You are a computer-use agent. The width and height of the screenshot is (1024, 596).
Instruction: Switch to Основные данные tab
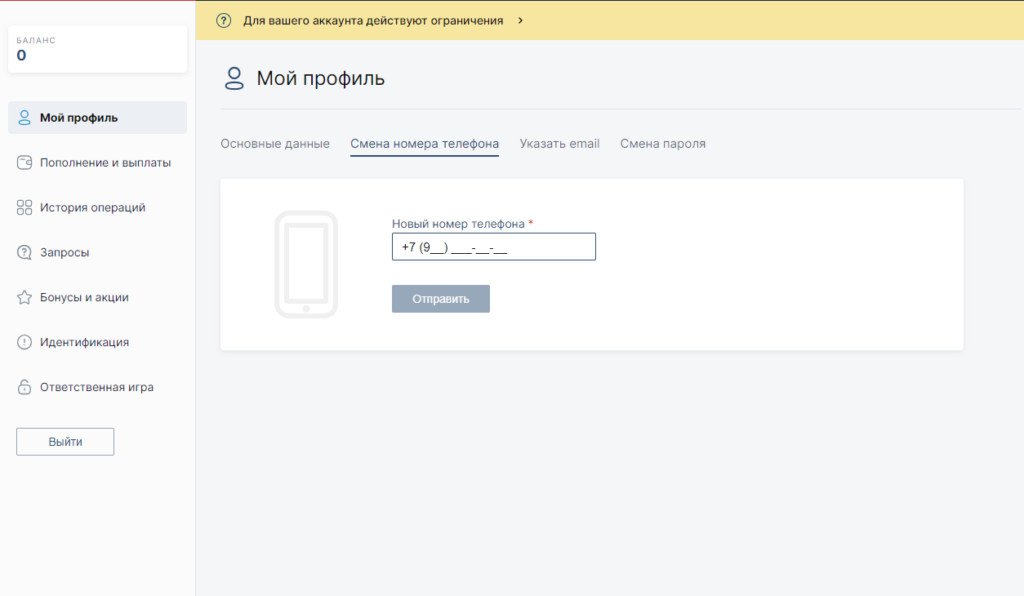275,144
